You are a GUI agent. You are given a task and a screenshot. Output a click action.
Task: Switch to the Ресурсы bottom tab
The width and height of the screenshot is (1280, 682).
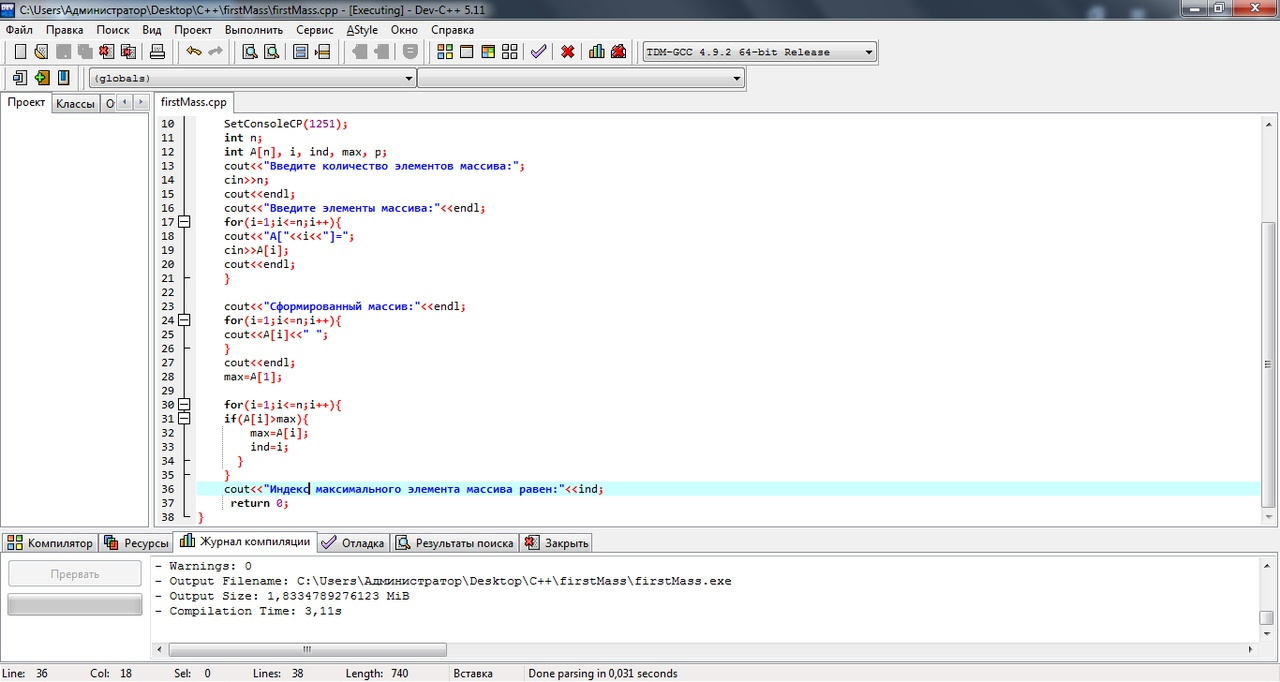136,543
